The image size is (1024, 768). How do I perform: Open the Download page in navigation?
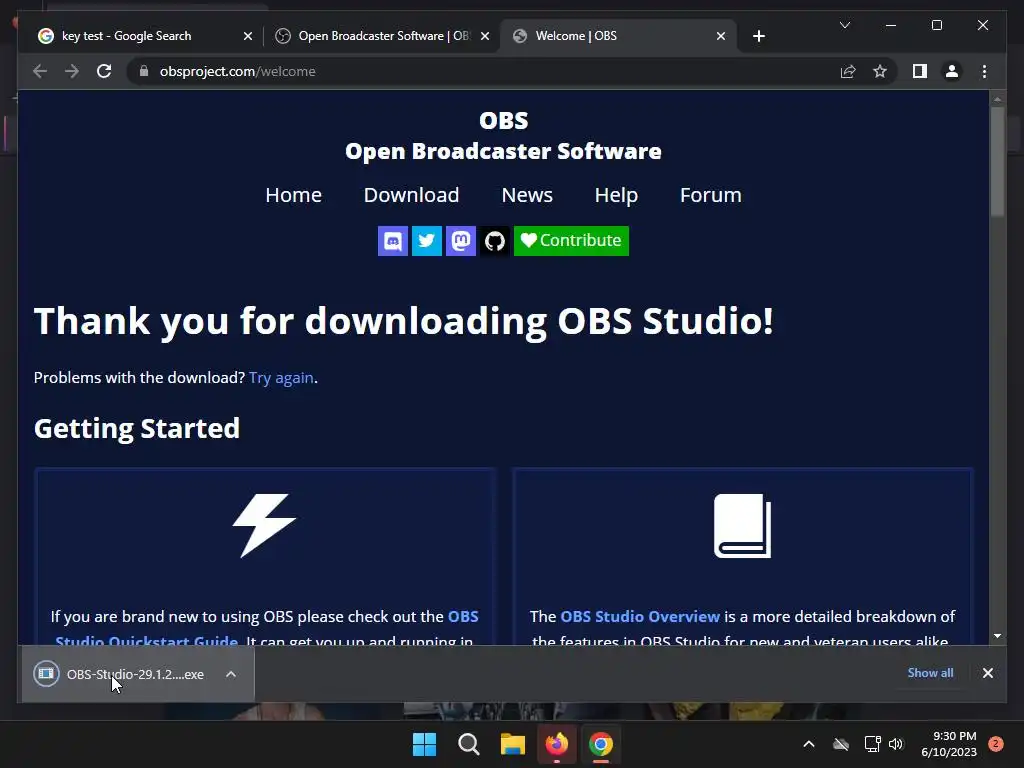click(411, 195)
